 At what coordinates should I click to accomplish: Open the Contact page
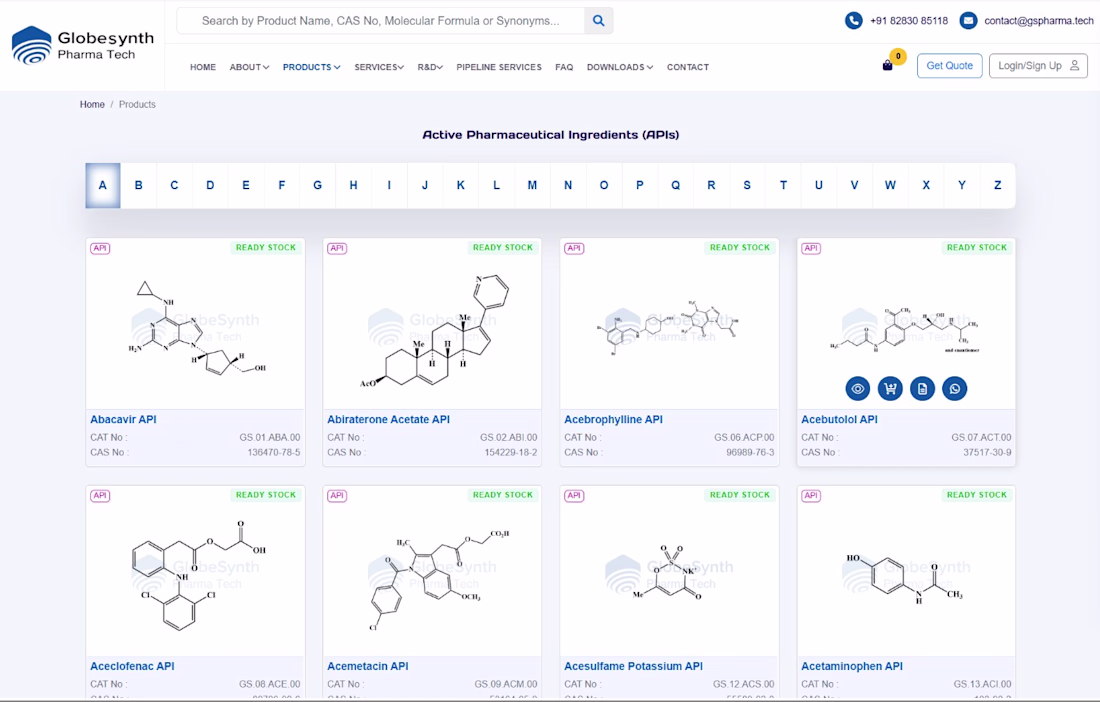pos(688,67)
